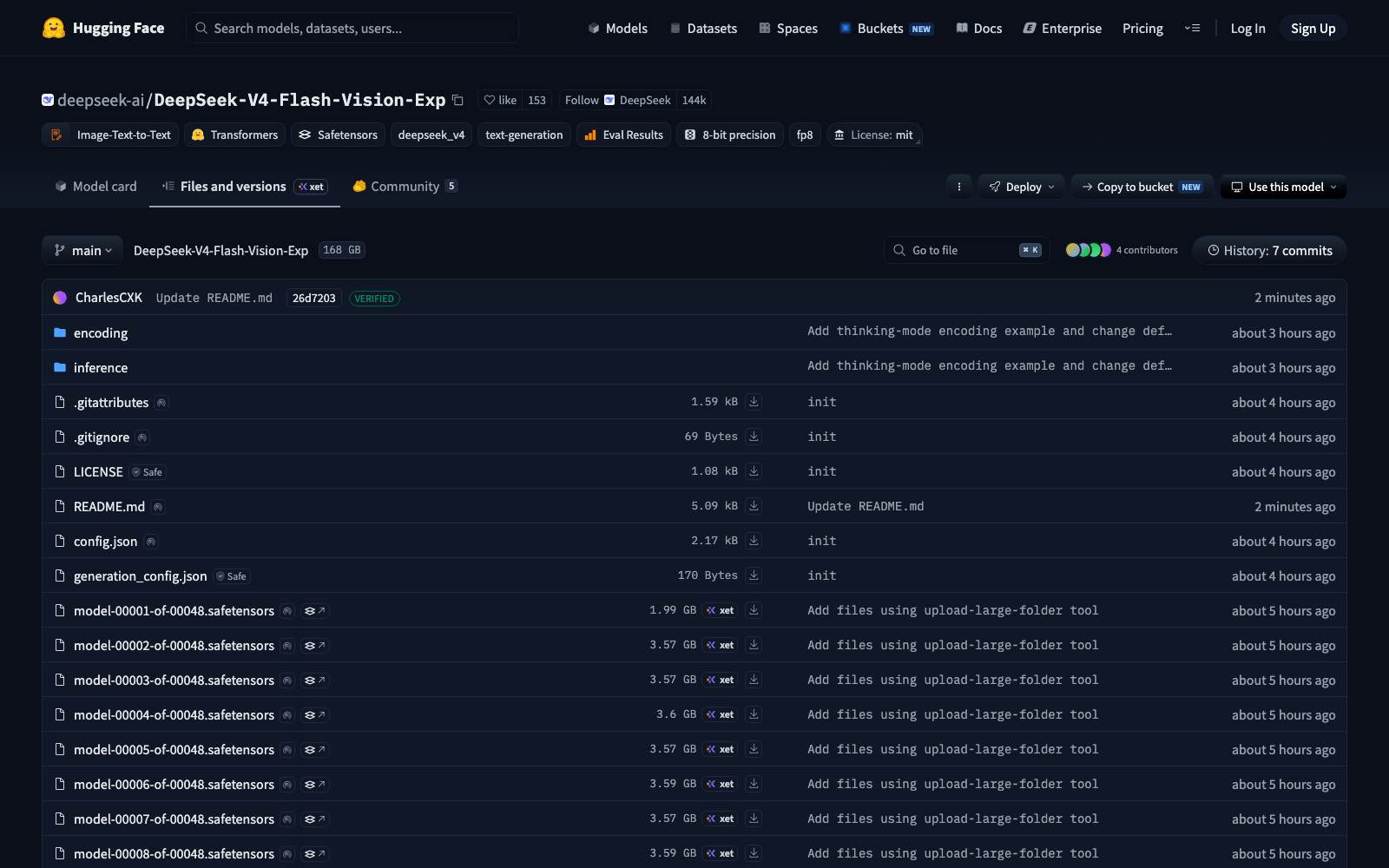
Task: Download generation_config.json via download icon
Action: pos(754,575)
